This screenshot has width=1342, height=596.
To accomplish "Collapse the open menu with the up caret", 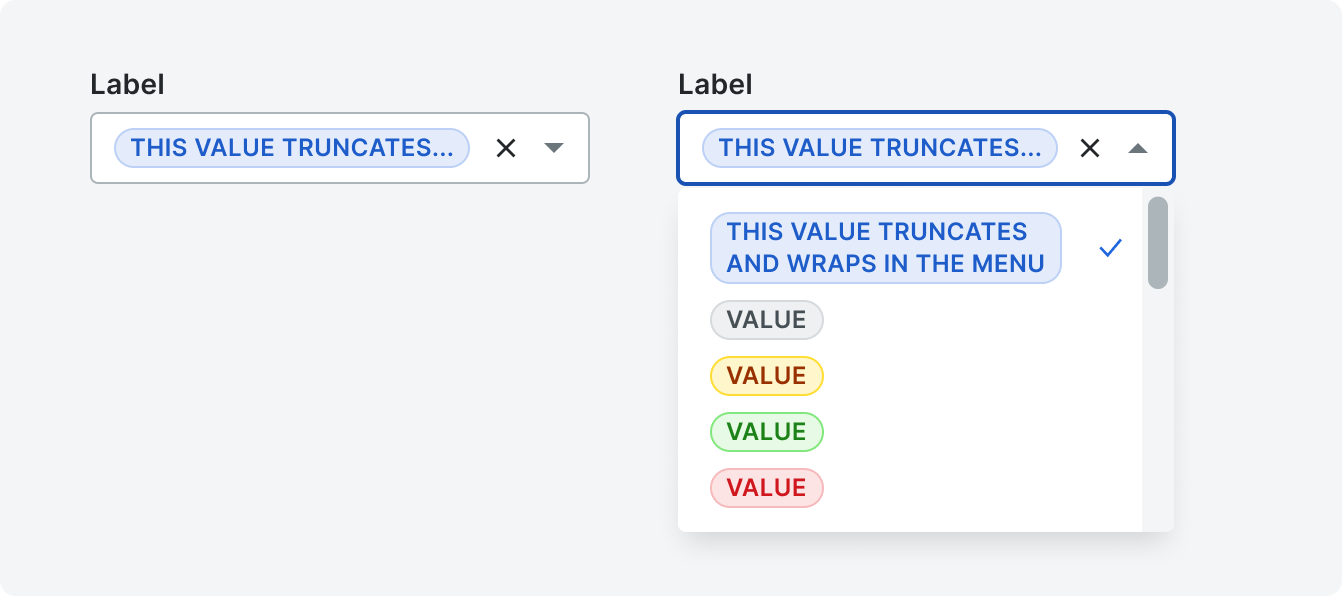I will point(1138,148).
